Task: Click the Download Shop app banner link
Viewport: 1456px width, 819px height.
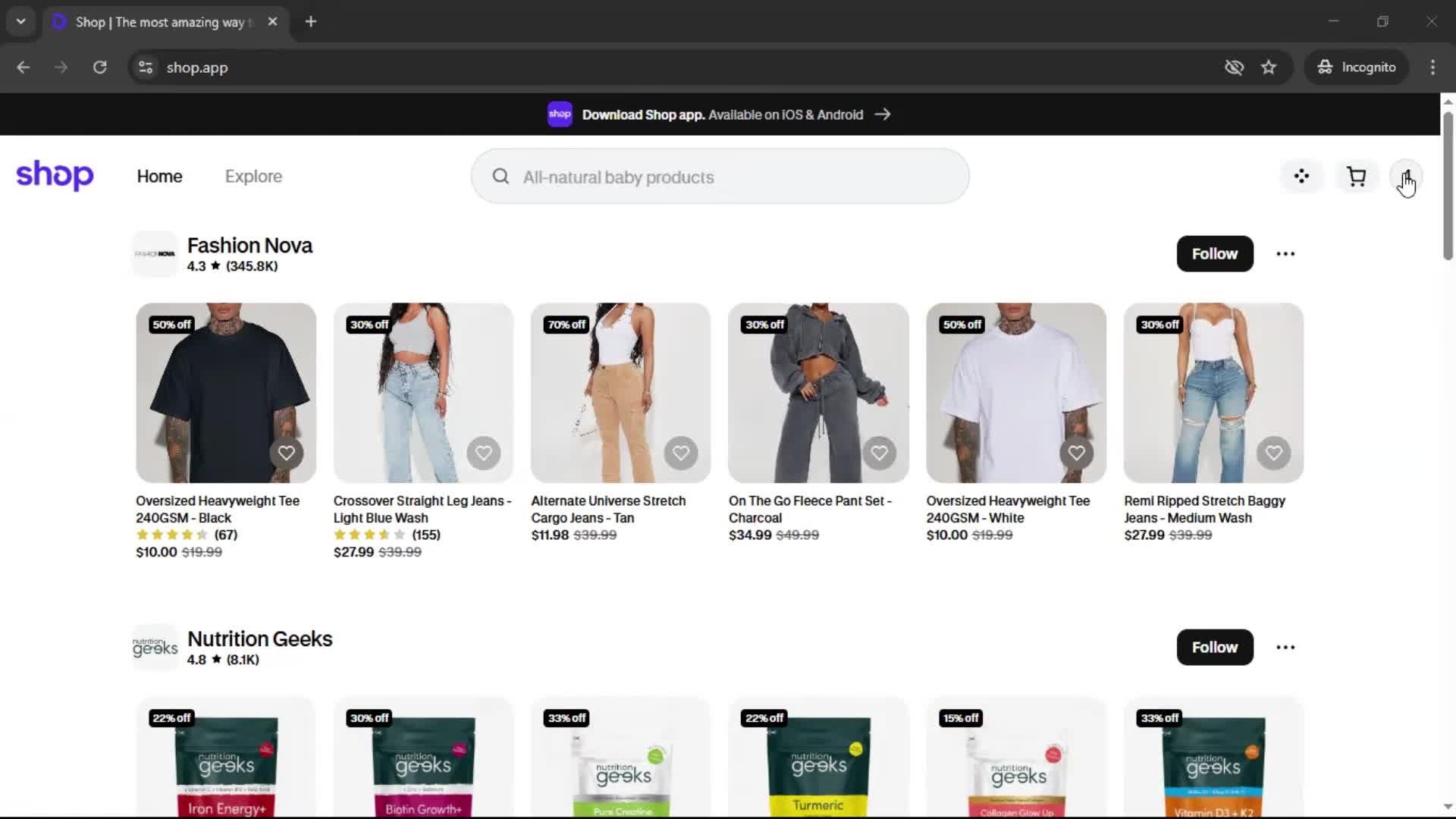Action: (720, 115)
